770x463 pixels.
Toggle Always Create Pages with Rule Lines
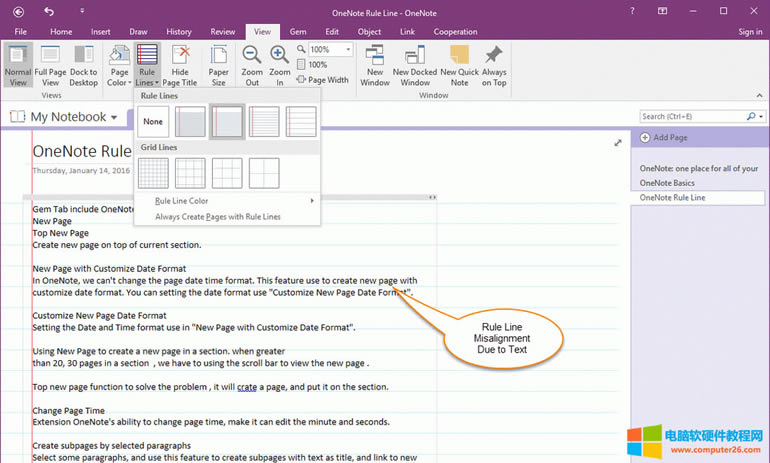click(217, 216)
